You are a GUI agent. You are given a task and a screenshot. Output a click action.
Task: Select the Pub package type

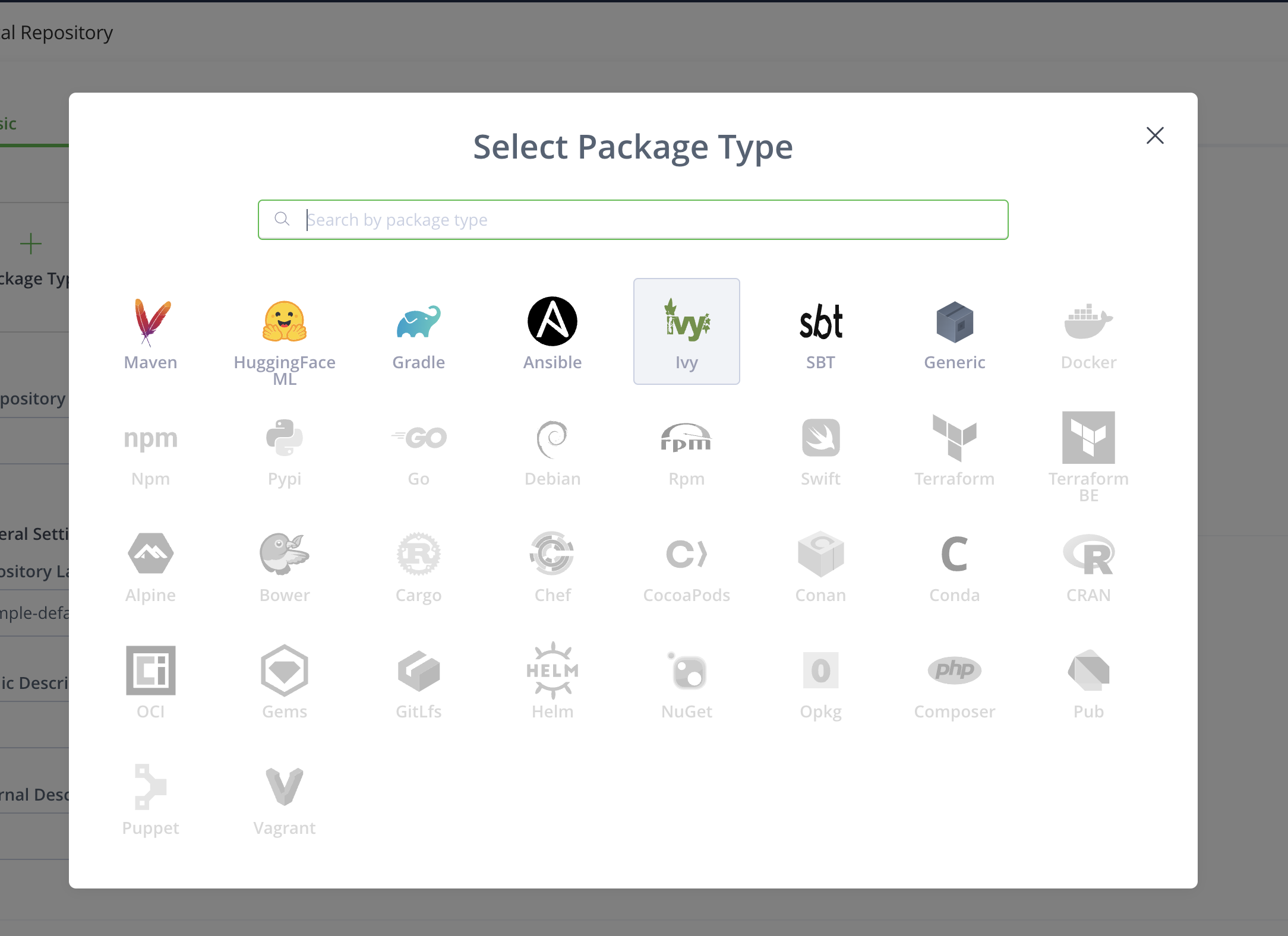1088,681
